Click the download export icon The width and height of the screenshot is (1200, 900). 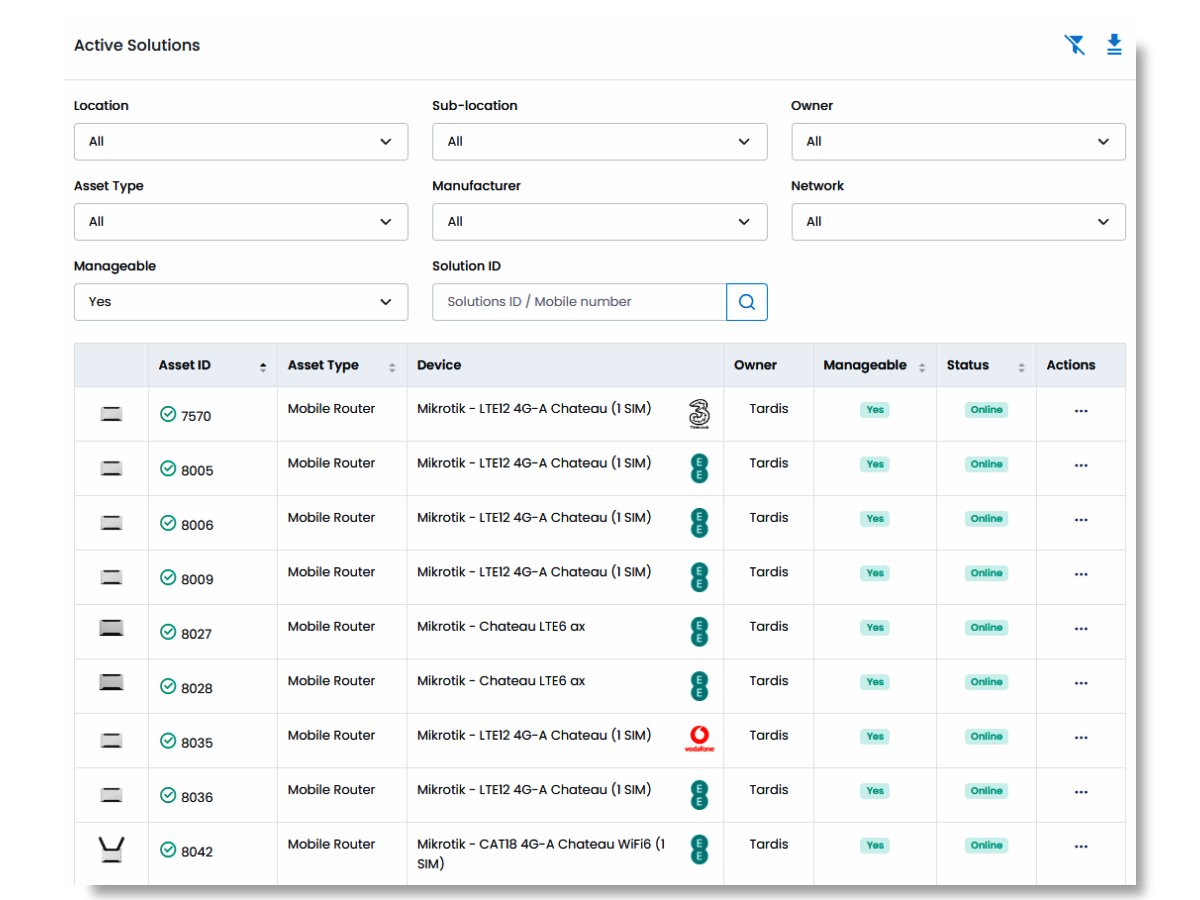[x=1114, y=45]
